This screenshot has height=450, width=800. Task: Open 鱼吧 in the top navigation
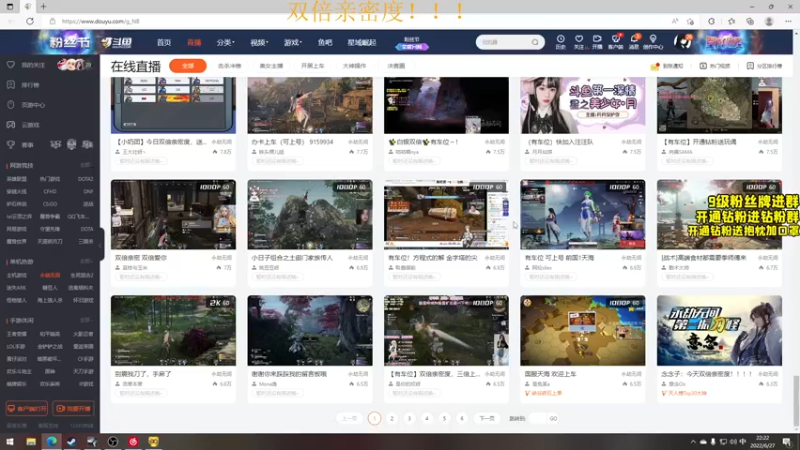324,42
